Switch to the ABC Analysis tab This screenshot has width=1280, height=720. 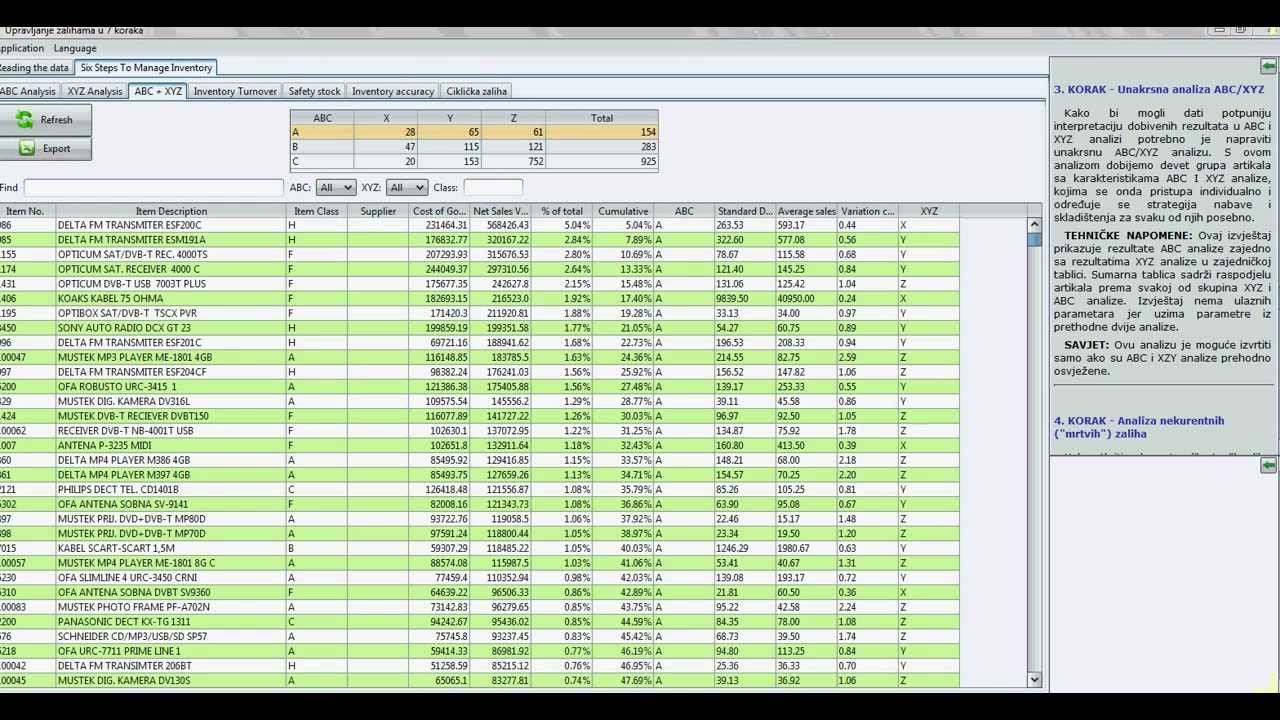(28, 91)
